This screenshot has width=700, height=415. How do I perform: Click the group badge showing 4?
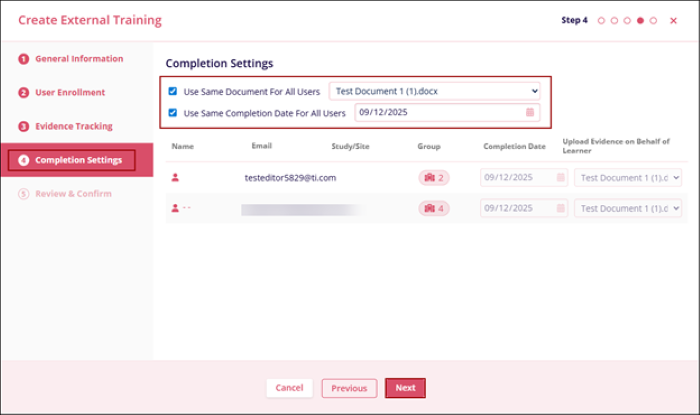click(433, 208)
